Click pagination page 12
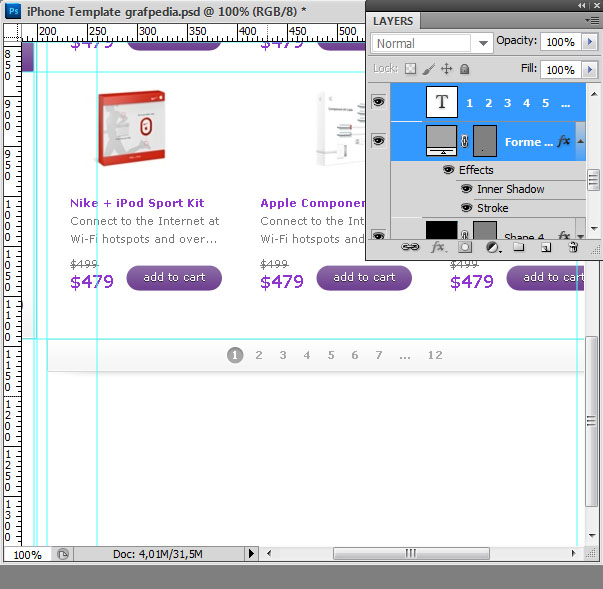 [435, 355]
